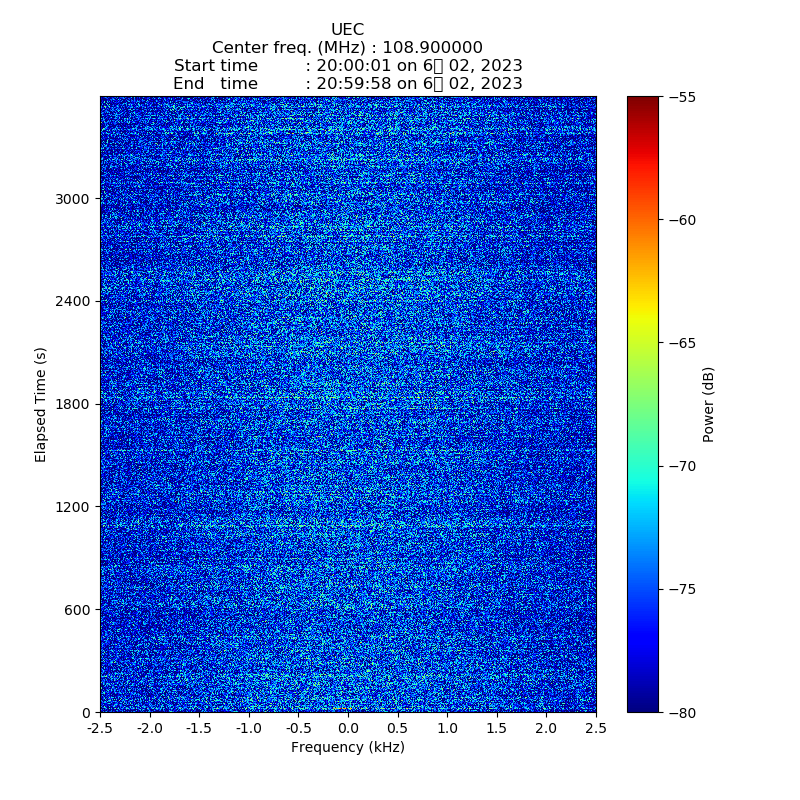
Task: Click the -2.0 frequency tick label
Action: tap(149, 728)
